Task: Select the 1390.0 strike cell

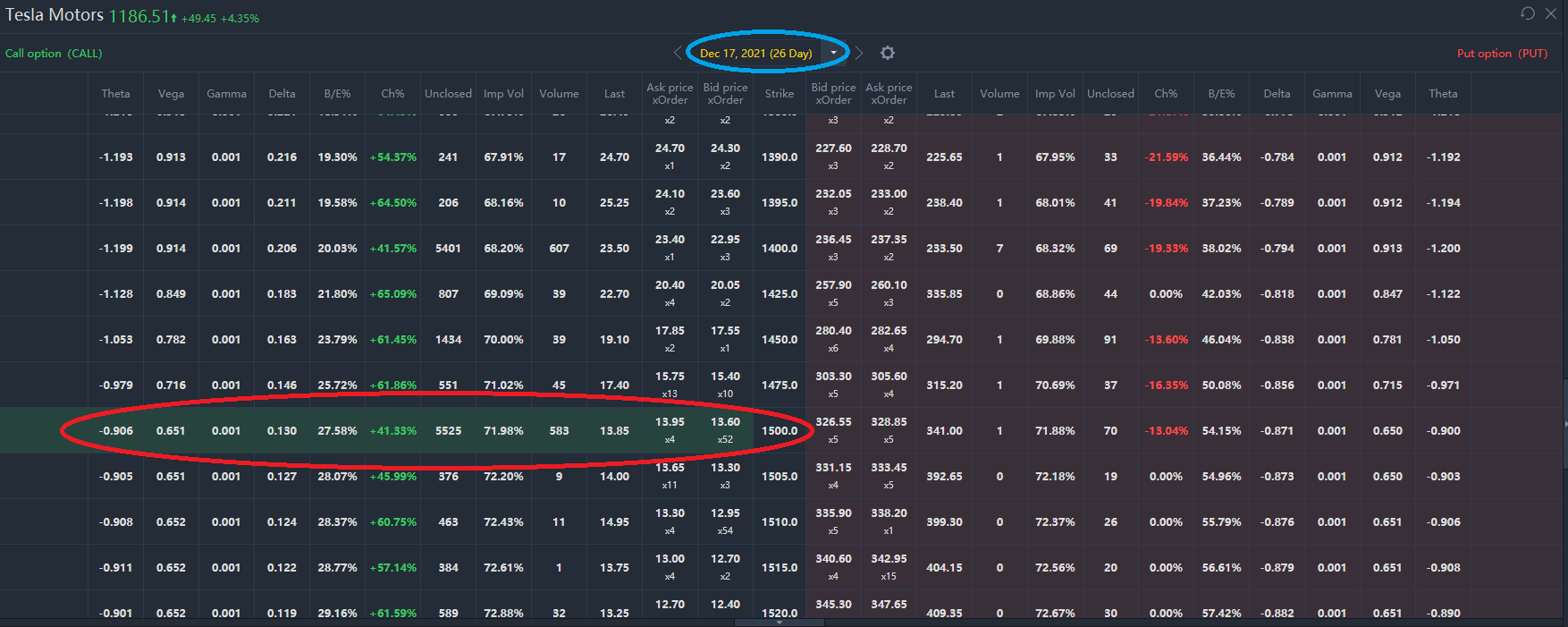Action: [x=780, y=157]
